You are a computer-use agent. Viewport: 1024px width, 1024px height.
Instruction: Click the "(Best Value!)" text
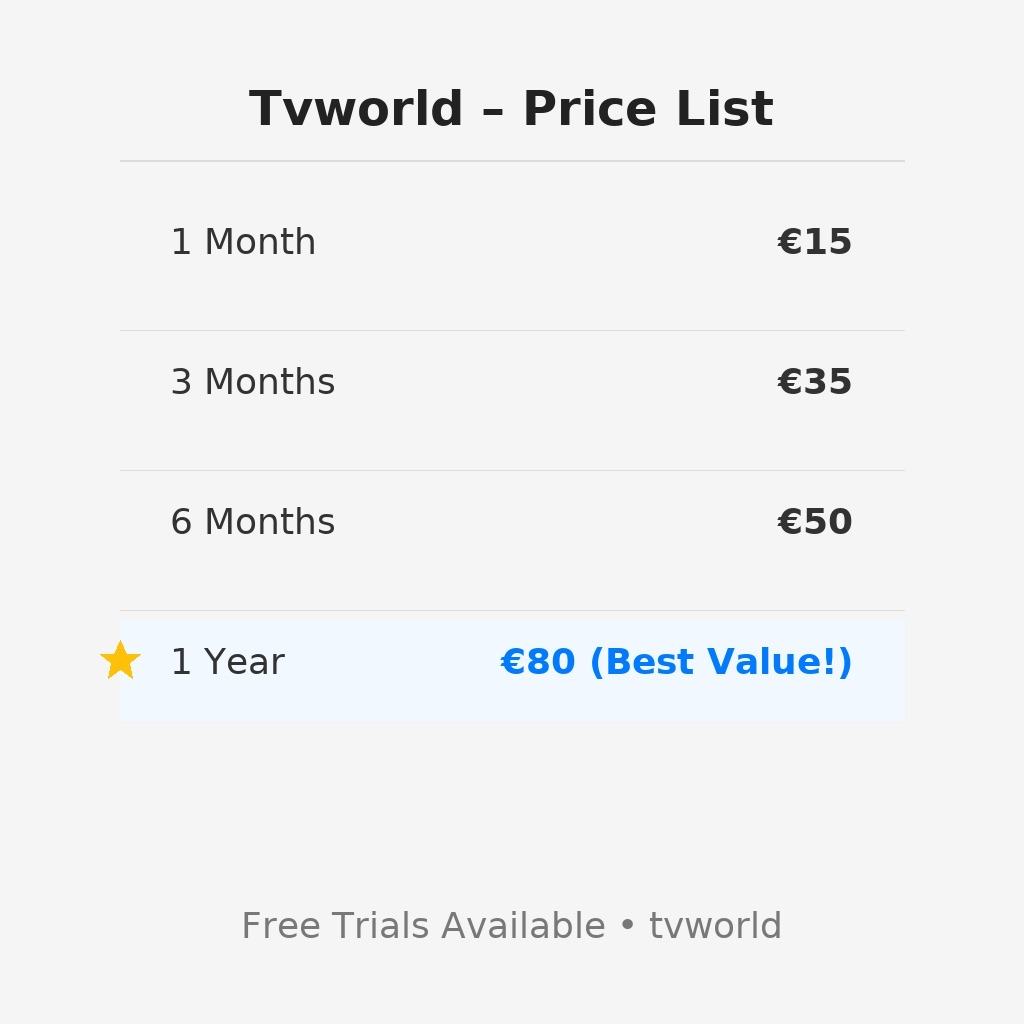(x=721, y=662)
